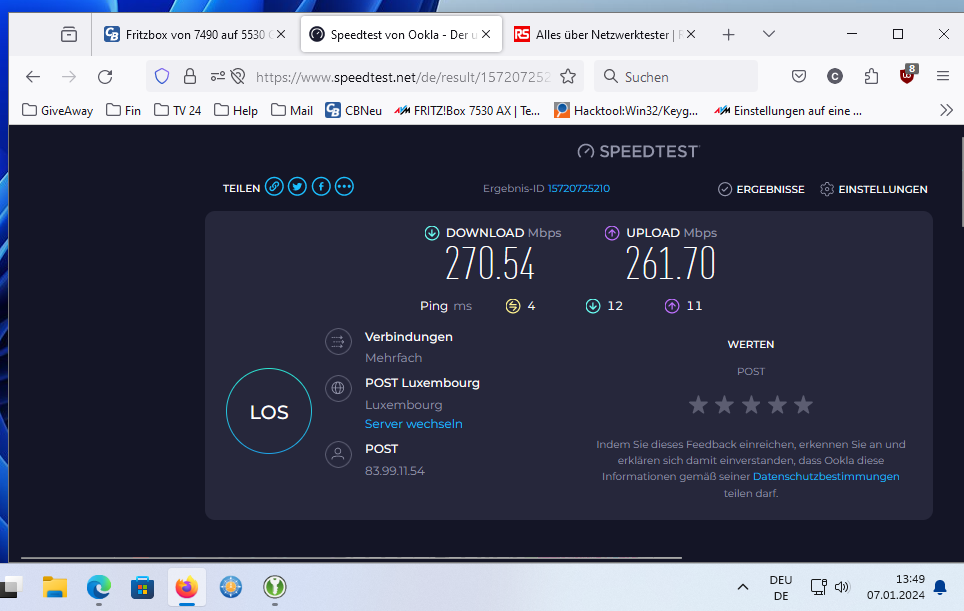Rate POST with five stars
The image size is (964, 611).
pyautogui.click(x=803, y=404)
